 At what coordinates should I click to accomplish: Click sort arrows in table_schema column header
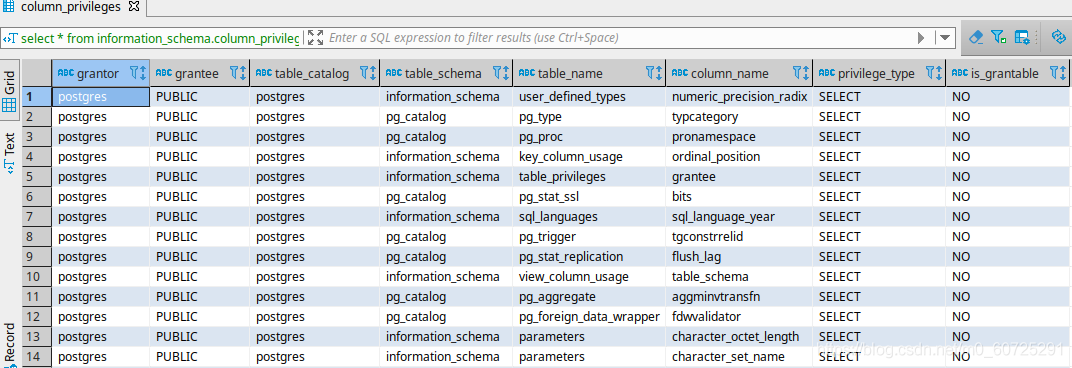pyautogui.click(x=505, y=73)
